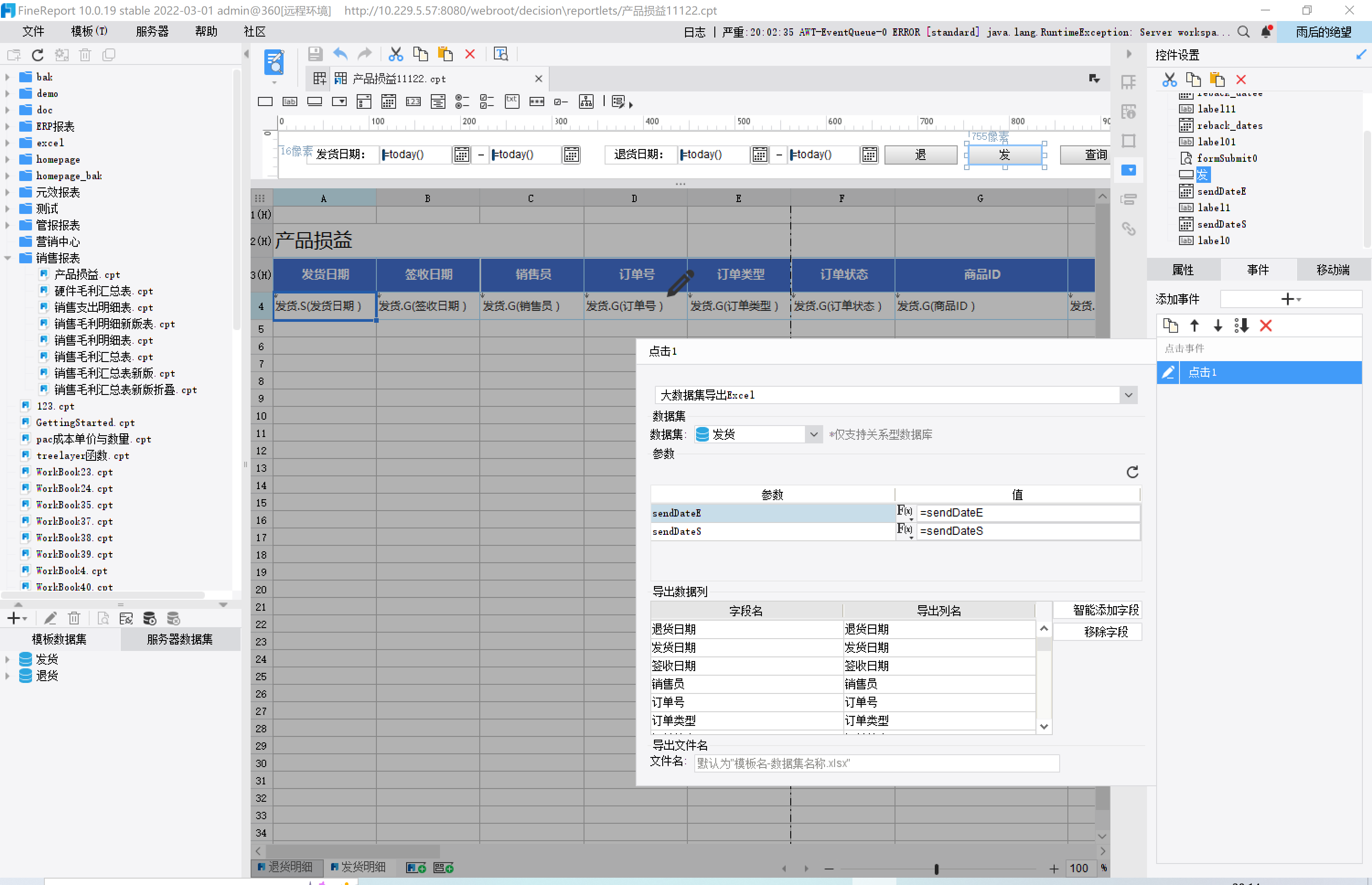Click the Undo arrow icon
Viewport: 1372px width, 885px height.
[340, 54]
